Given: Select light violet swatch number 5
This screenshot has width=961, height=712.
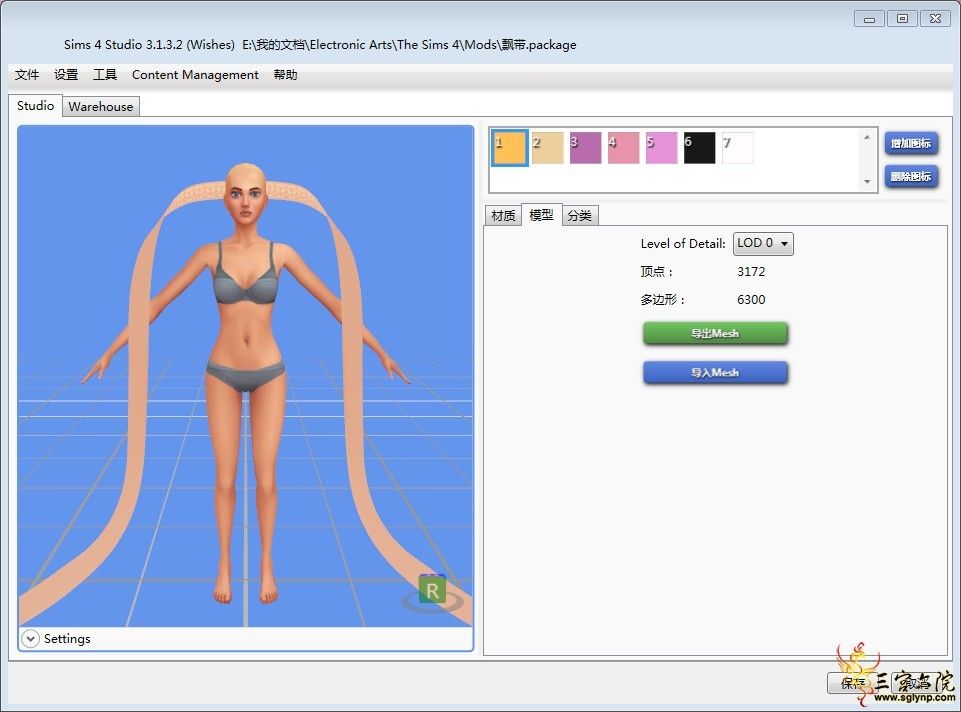Looking at the screenshot, I should tap(661, 148).
